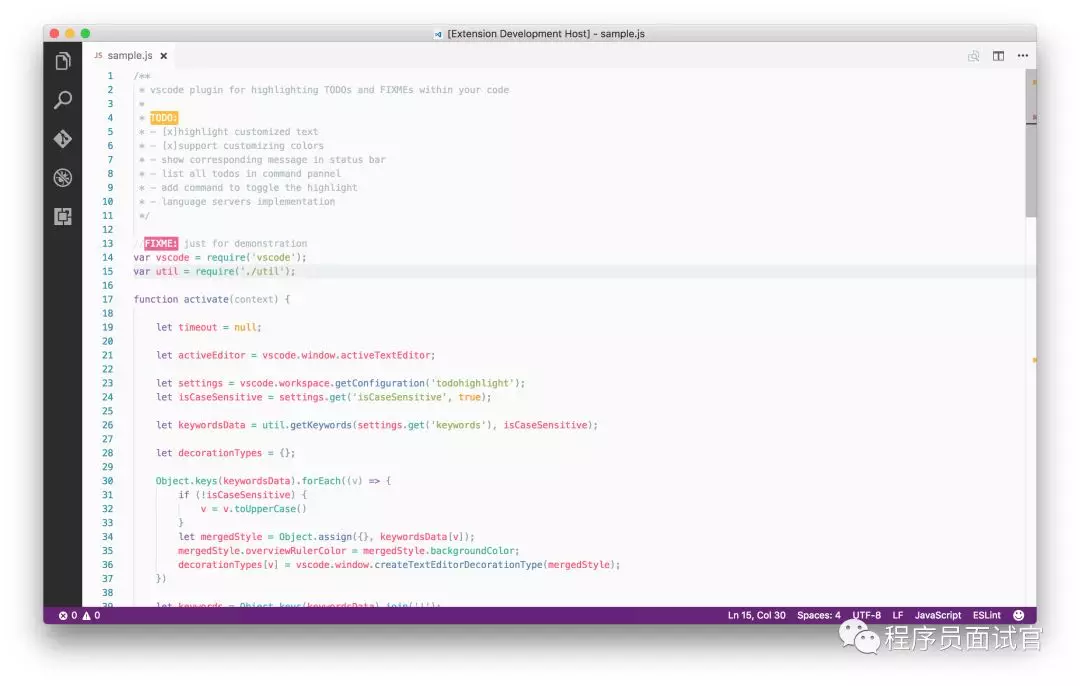Click line number 1 in gutter
The height and width of the screenshot is (686, 1080).
click(x=110, y=76)
